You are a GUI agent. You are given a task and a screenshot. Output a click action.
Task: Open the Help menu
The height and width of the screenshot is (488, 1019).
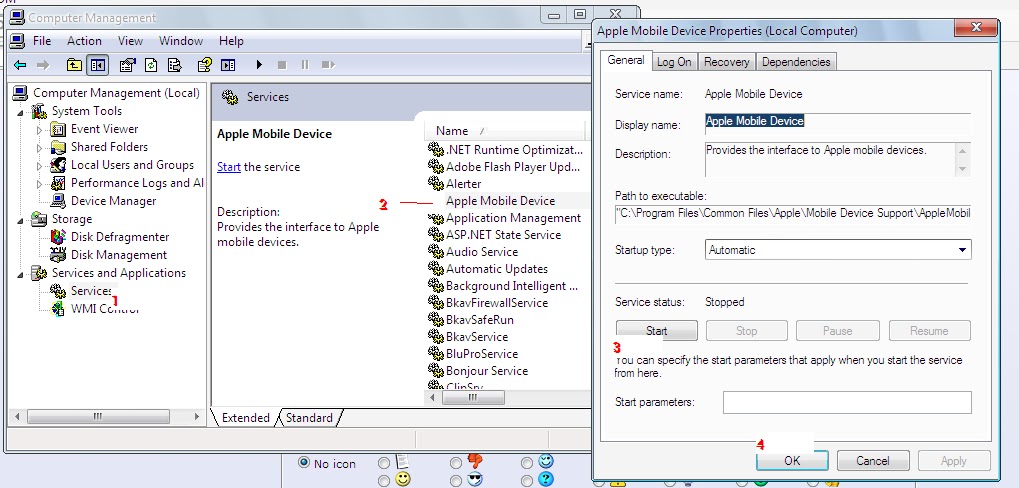(231, 41)
